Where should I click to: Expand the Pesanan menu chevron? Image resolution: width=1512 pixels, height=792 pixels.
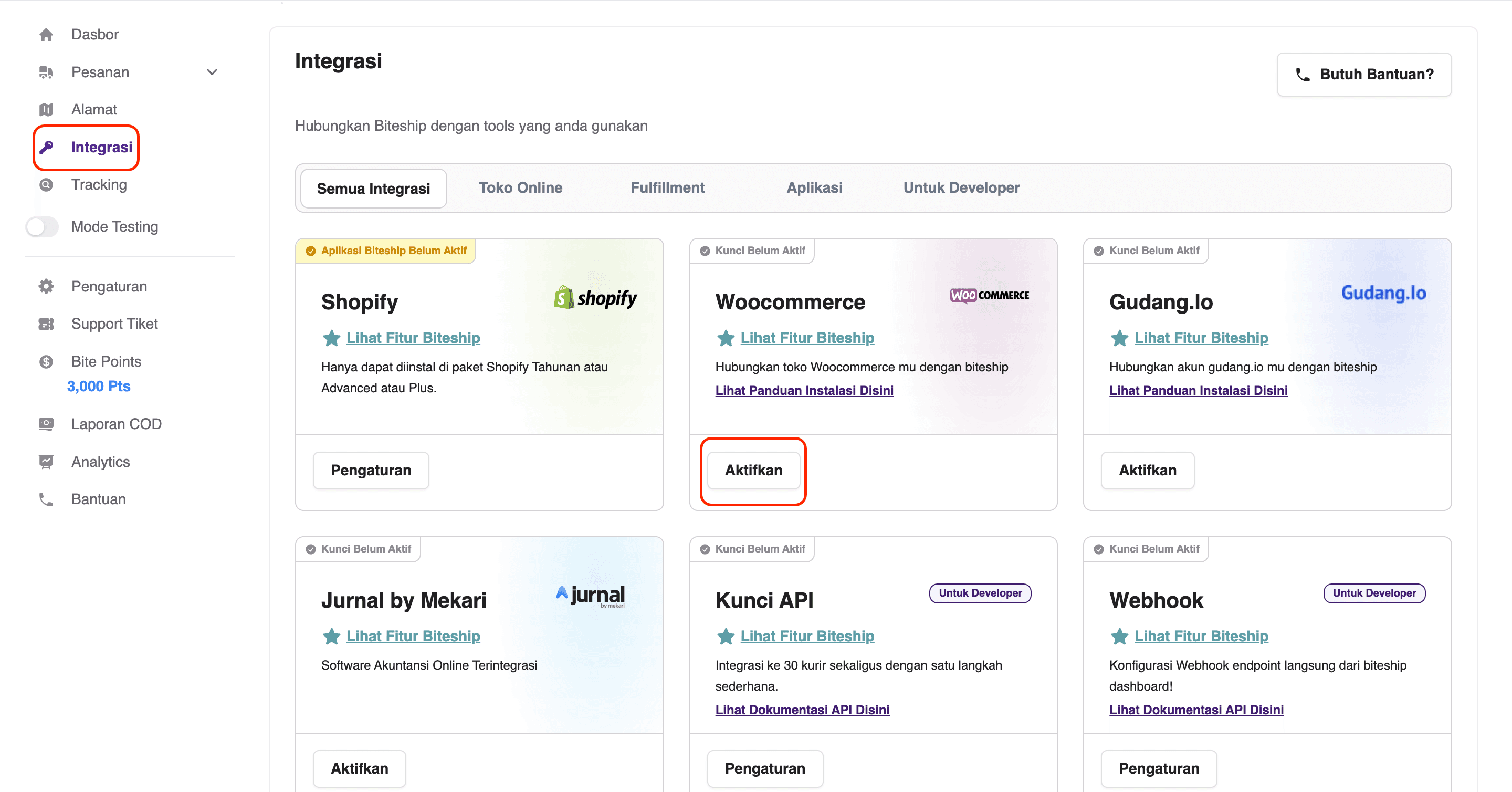pyautogui.click(x=212, y=72)
